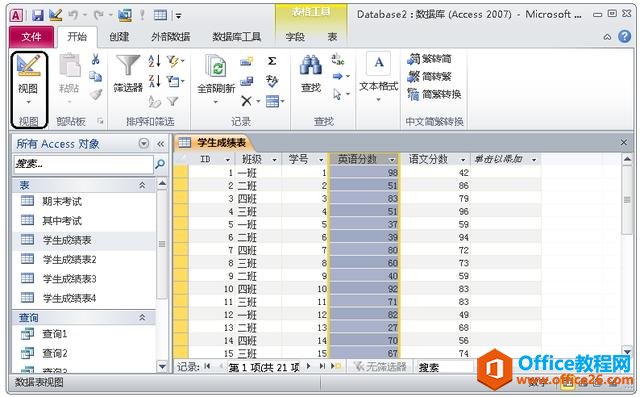Click the 文本格式 A icon
The height and width of the screenshot is (397, 640).
click(x=378, y=63)
